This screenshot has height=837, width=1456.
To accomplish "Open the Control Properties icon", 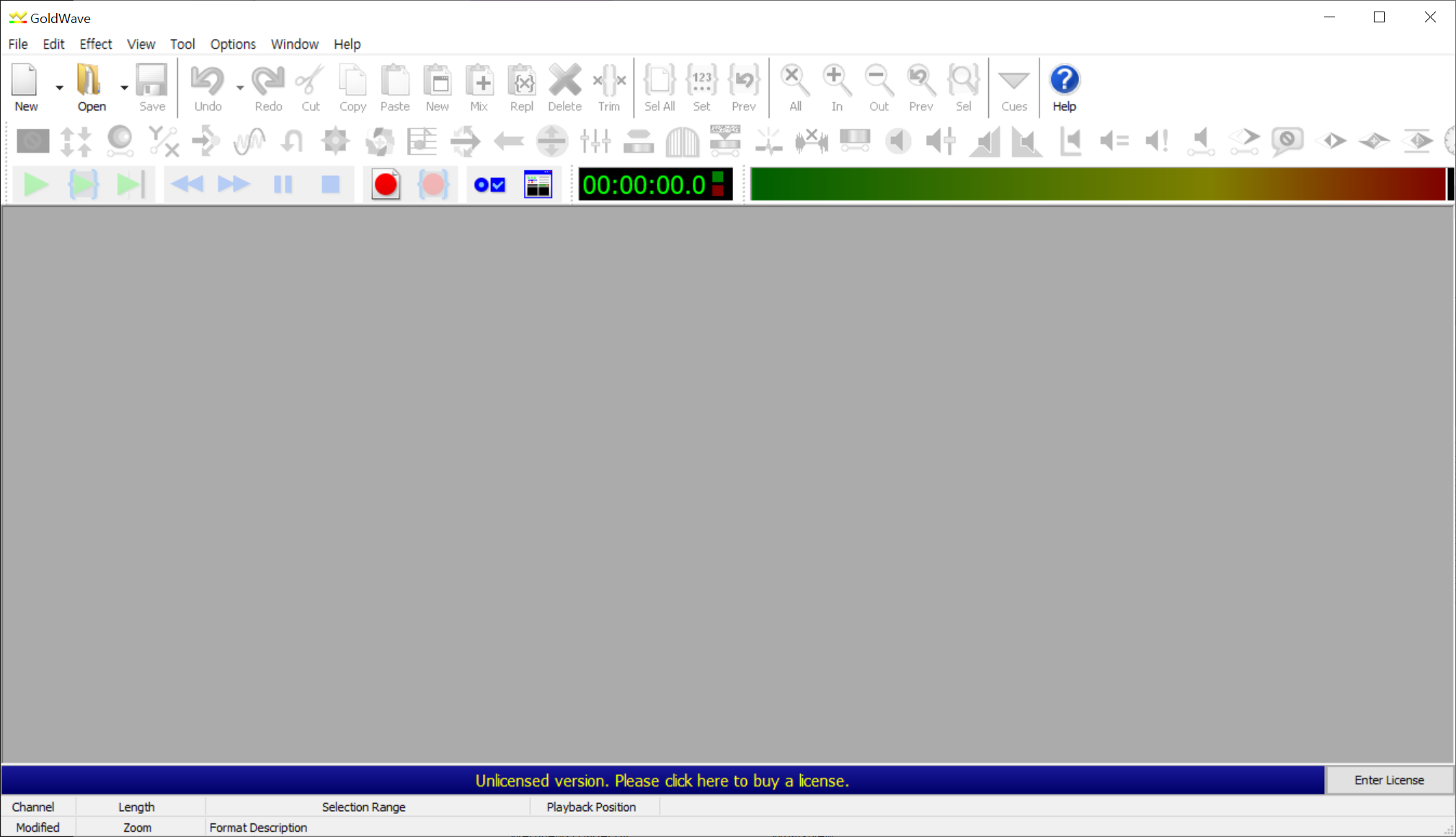I will coord(489,185).
